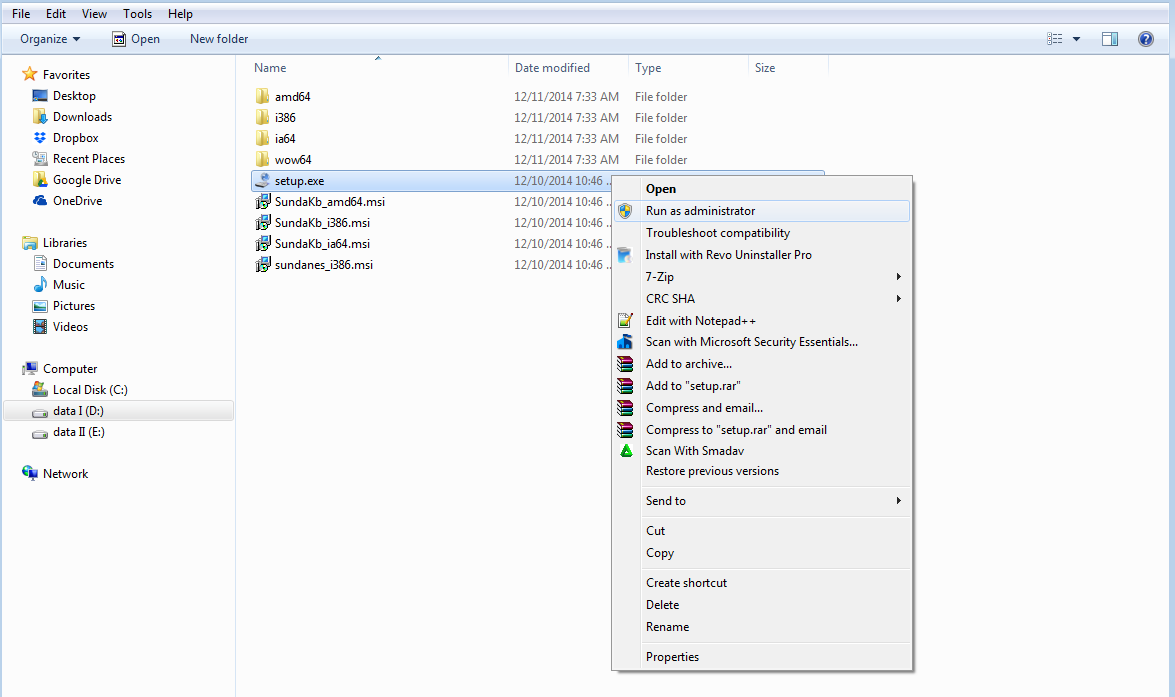Viewport: 1175px width, 697px height.
Task: Click the amd64 folder icon
Action: coord(263,97)
